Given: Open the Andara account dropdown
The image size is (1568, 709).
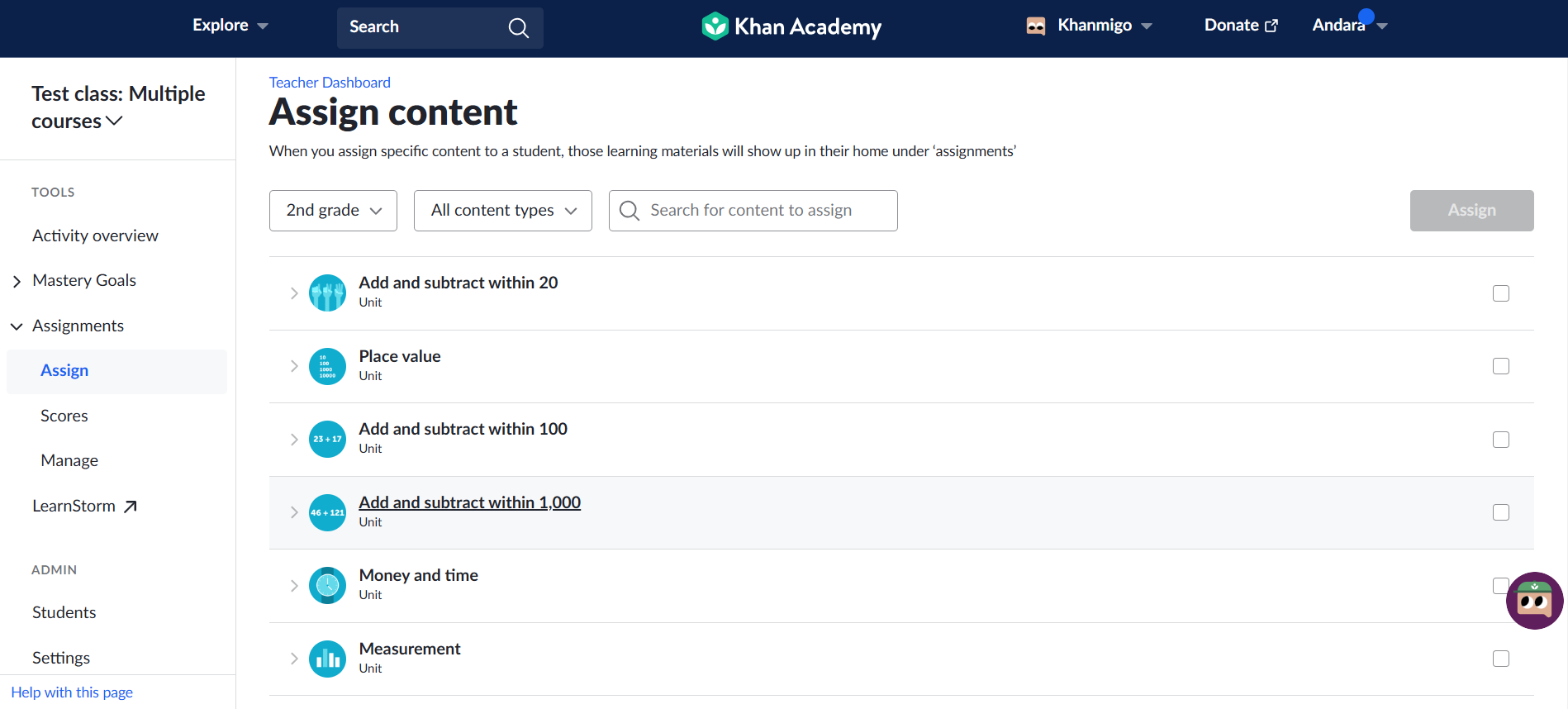Looking at the screenshot, I should pyautogui.click(x=1350, y=26).
